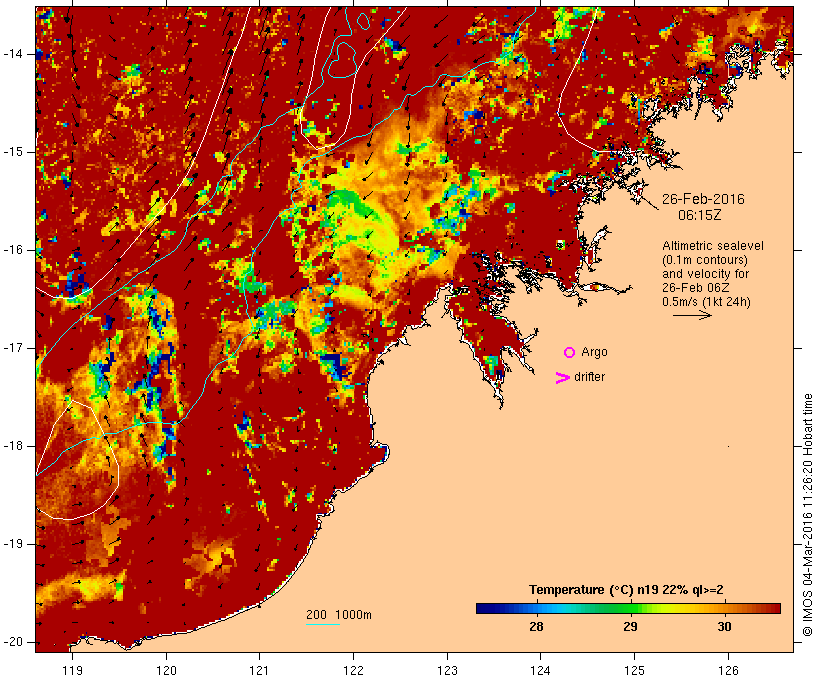Click the '0.5m/s (1kt 24h)' text

click(706, 302)
